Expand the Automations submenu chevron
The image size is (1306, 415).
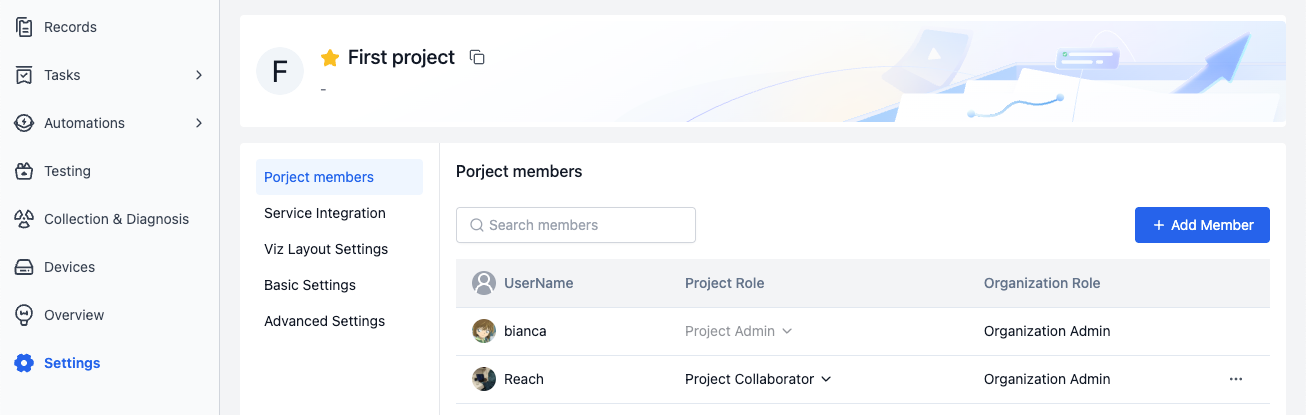(x=199, y=123)
